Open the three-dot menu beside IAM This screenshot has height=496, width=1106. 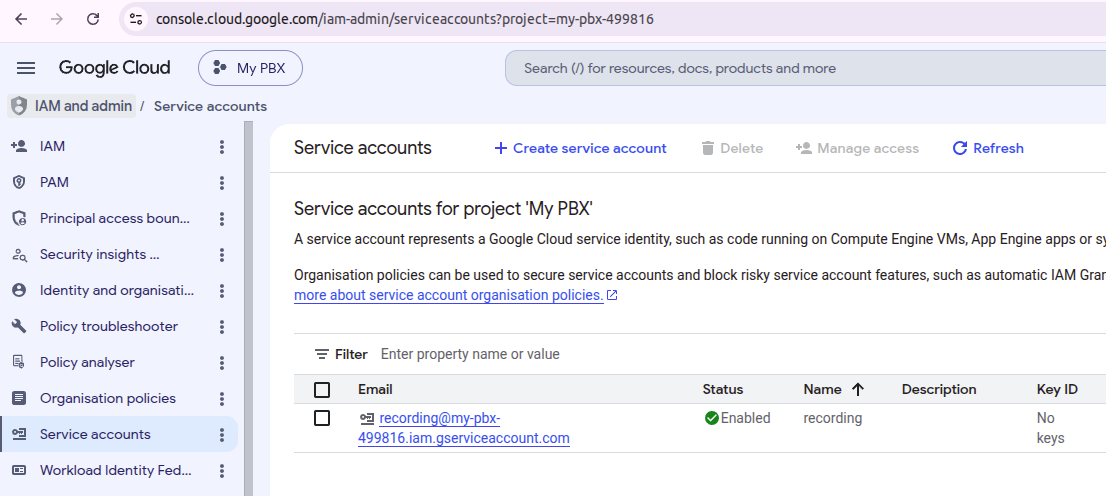[x=221, y=146]
